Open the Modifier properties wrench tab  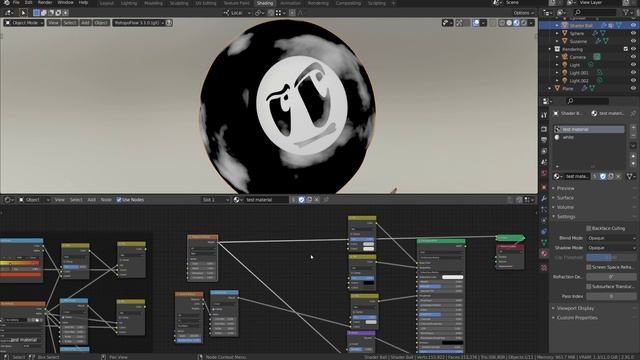pos(544,198)
